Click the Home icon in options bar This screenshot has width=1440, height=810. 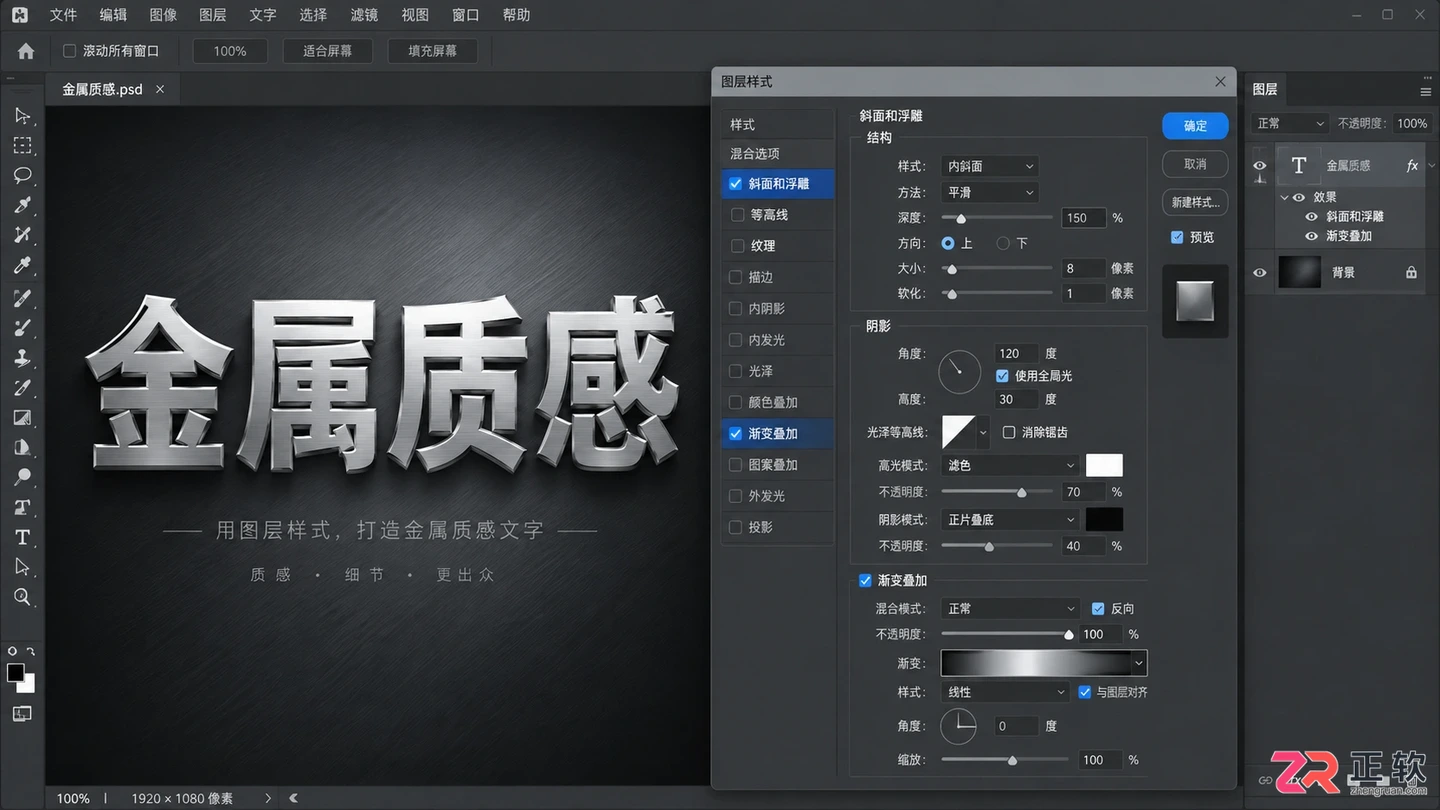coord(26,51)
